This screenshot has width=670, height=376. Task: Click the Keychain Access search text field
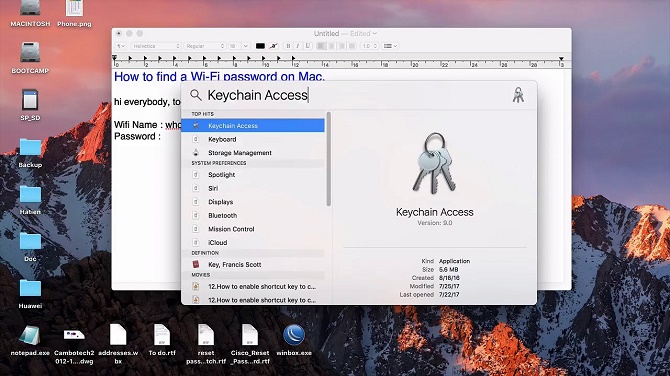356,95
